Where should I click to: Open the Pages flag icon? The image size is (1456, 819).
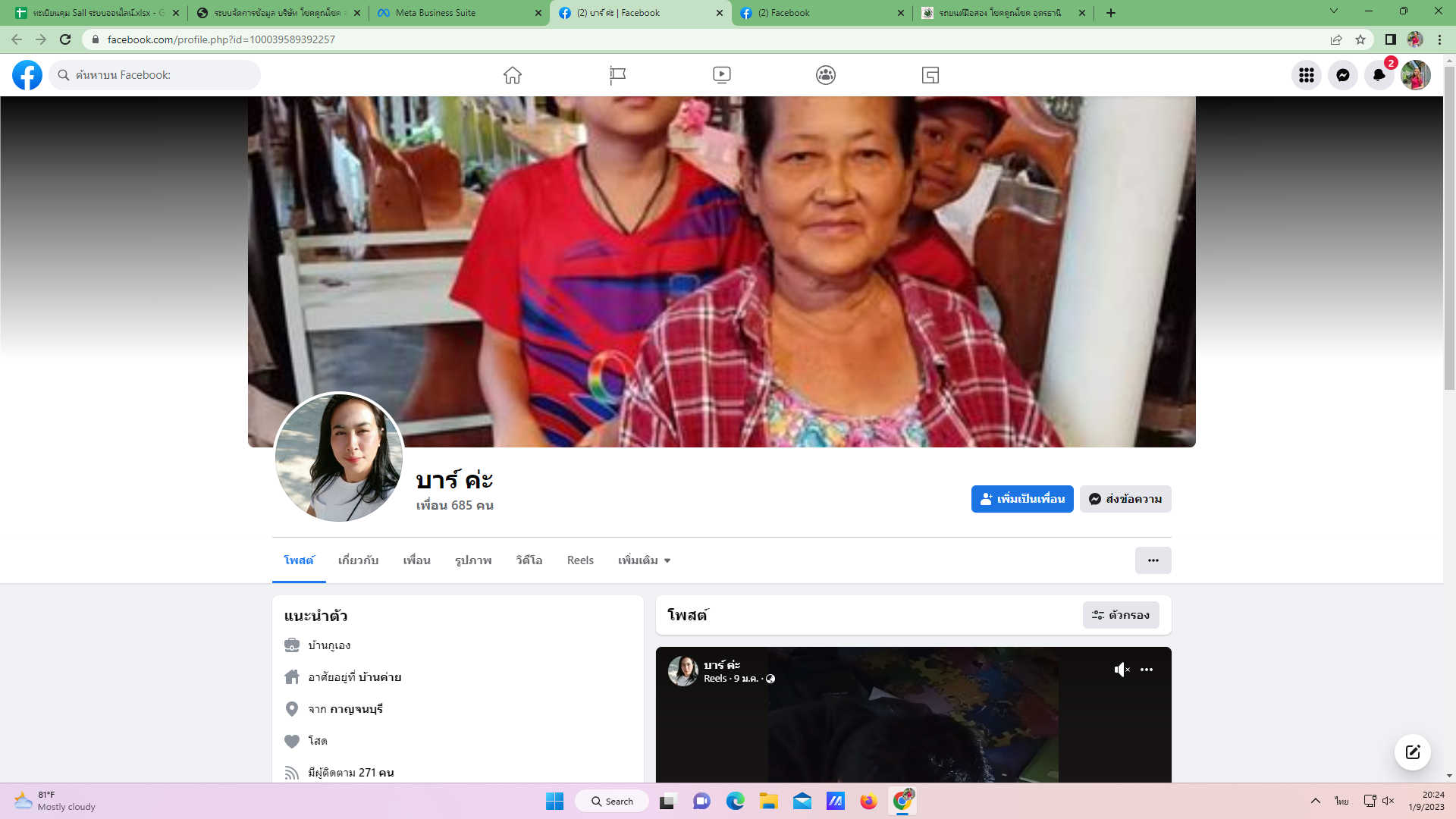tap(617, 75)
